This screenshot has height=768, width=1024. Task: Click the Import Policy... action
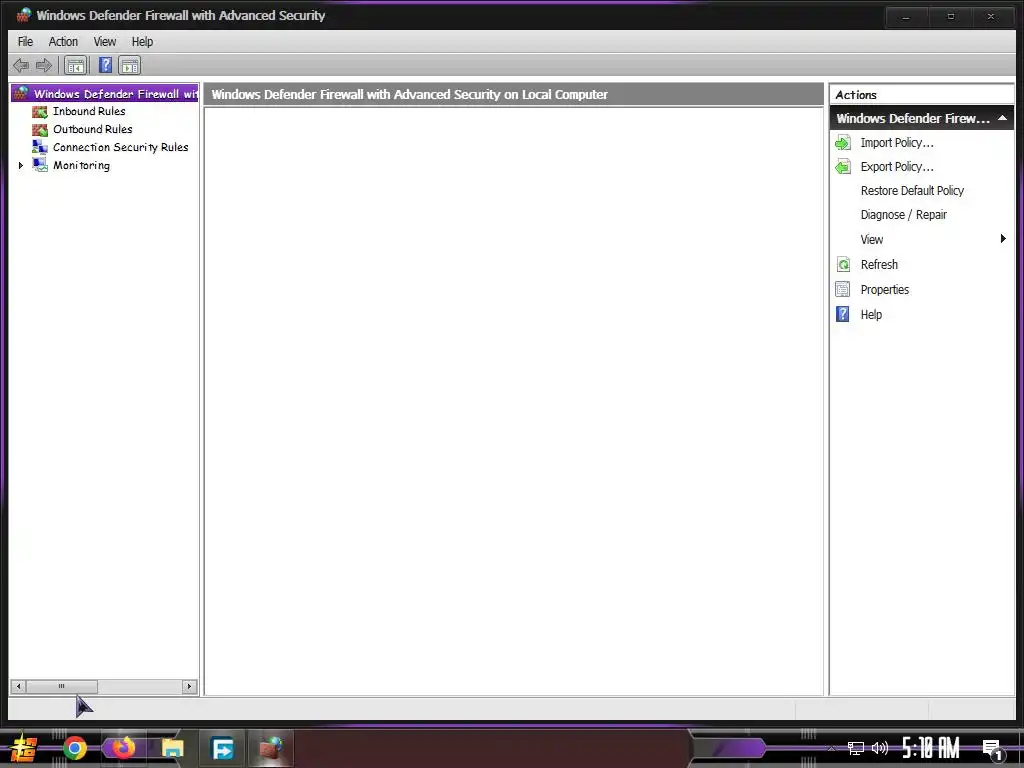point(897,142)
